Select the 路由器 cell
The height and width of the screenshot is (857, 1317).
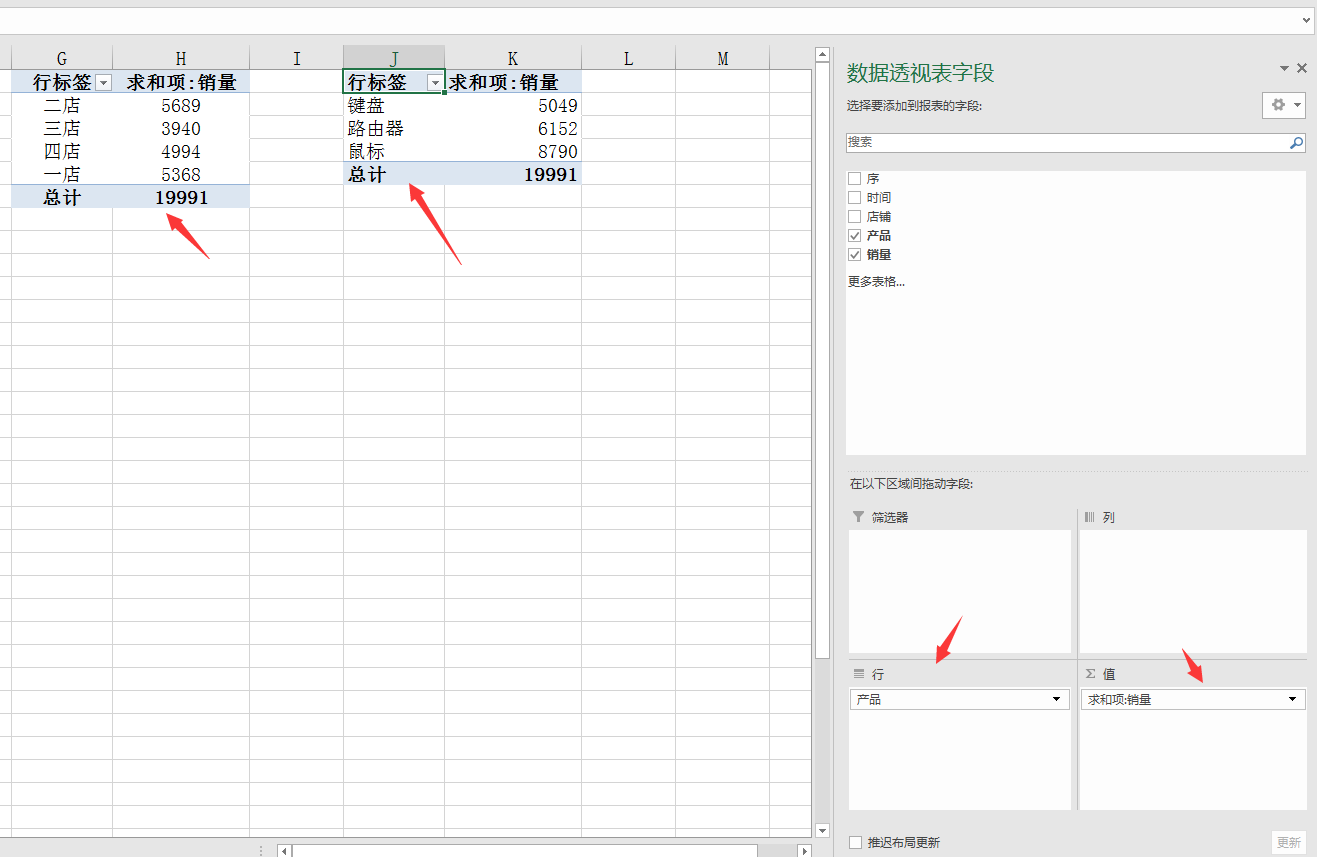[394, 128]
